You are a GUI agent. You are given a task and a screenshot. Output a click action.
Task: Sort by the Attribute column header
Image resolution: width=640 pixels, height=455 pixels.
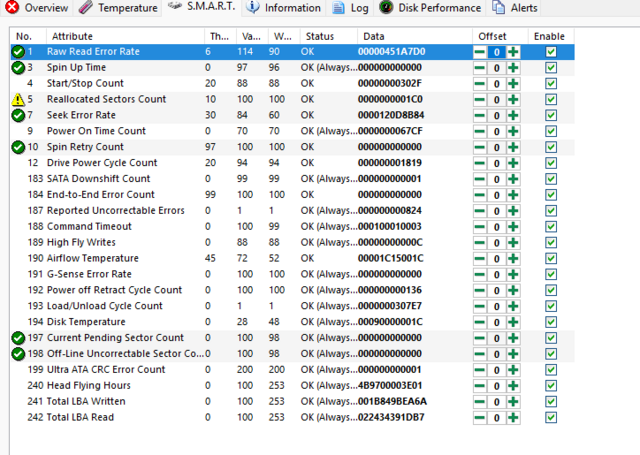click(125, 36)
